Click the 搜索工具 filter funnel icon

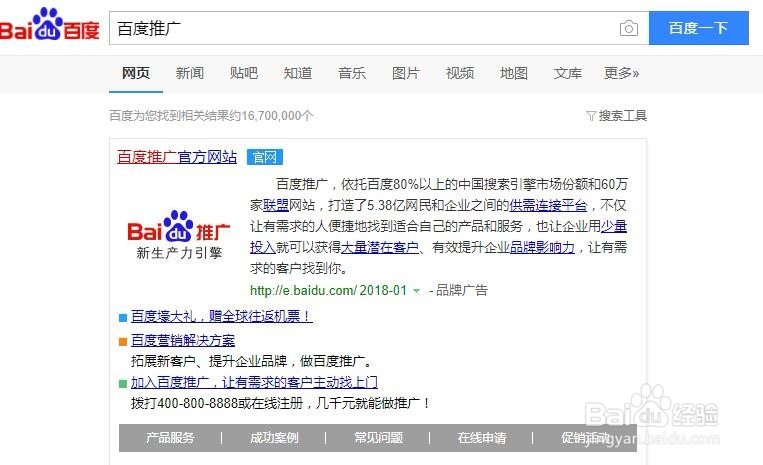(x=591, y=116)
